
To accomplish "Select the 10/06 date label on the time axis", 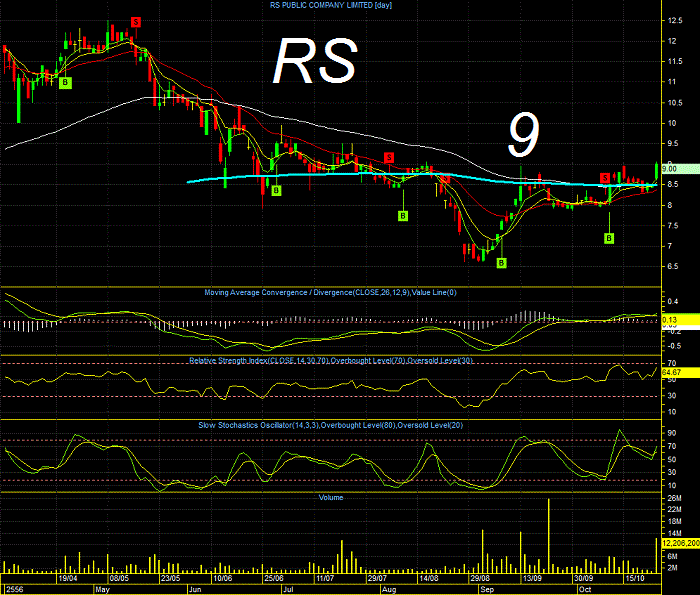I will click(222, 578).
